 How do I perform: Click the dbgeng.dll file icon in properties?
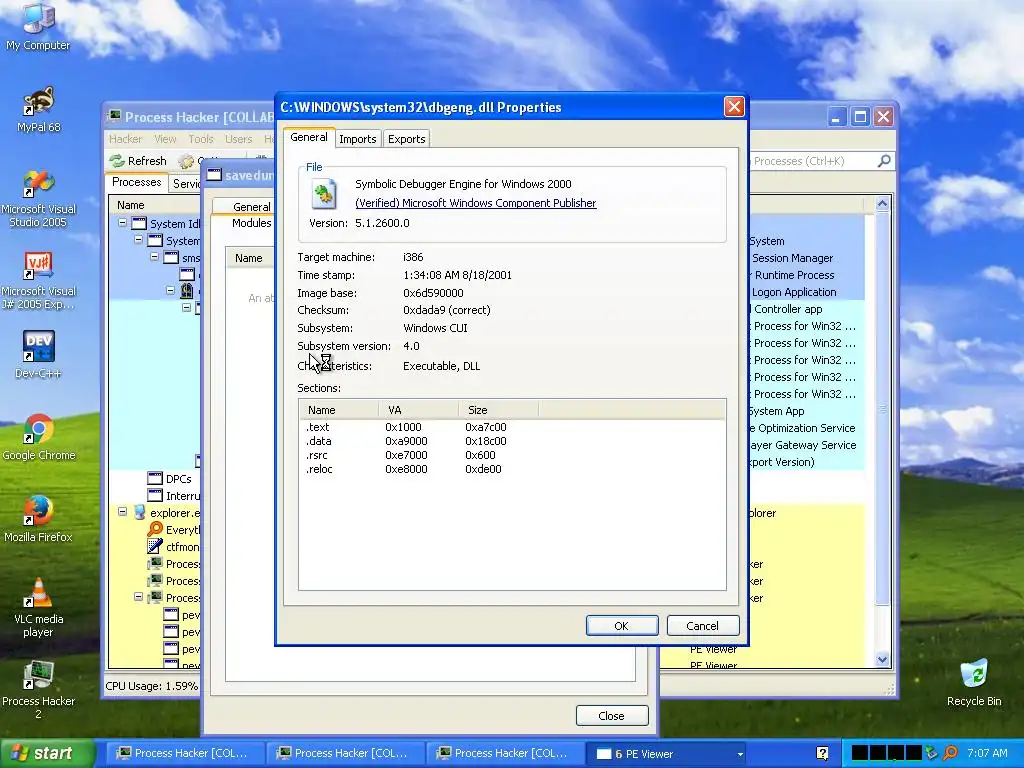[324, 193]
